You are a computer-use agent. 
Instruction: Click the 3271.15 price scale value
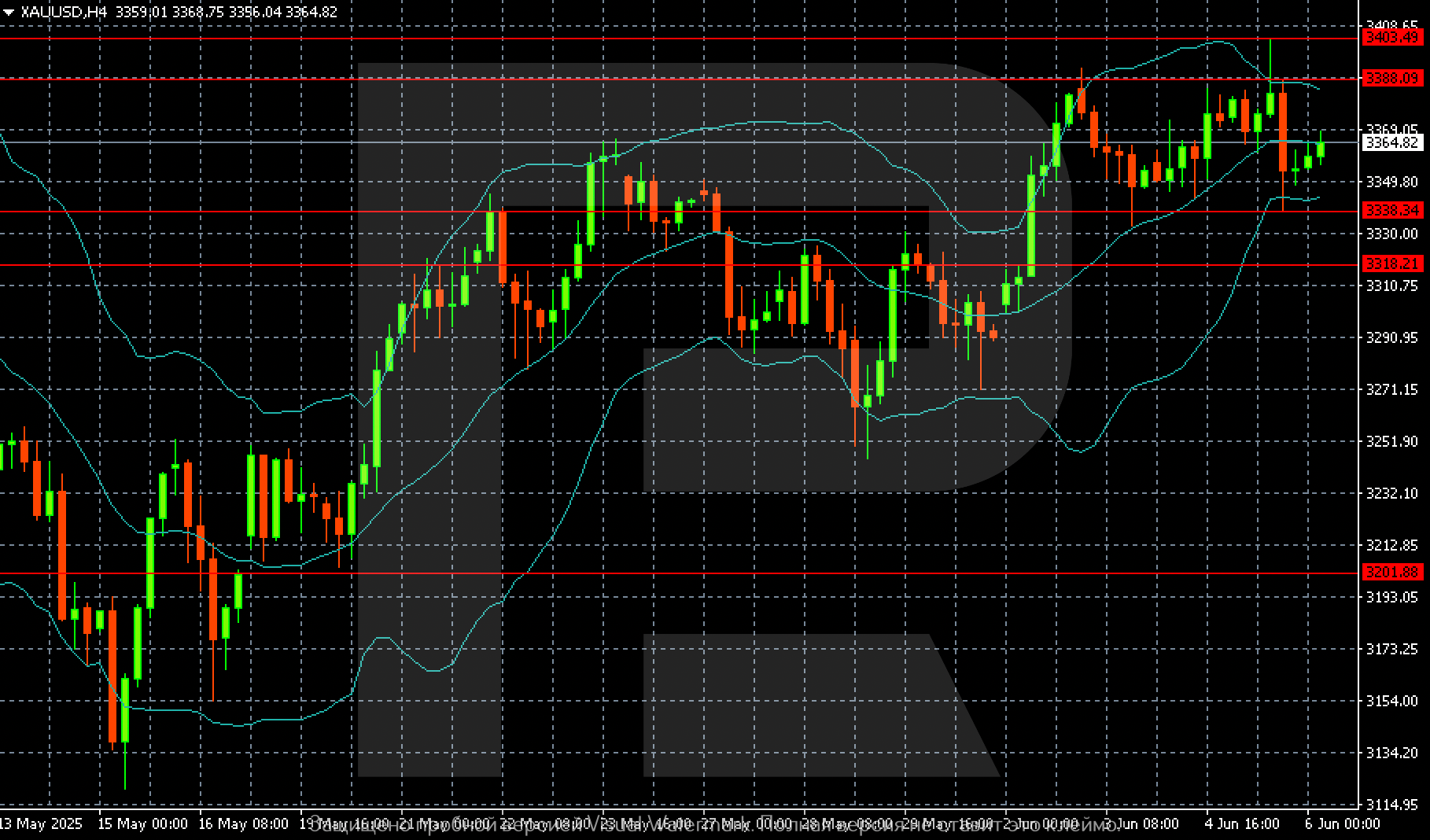click(x=1392, y=389)
